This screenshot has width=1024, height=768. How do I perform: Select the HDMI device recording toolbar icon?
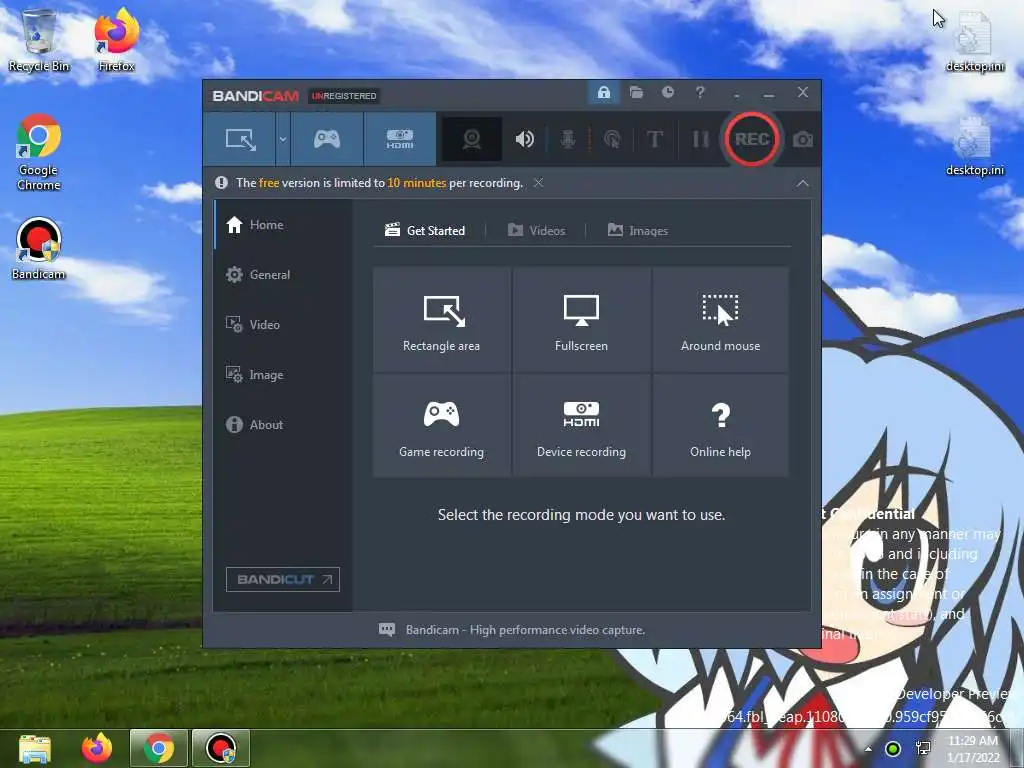tap(400, 139)
